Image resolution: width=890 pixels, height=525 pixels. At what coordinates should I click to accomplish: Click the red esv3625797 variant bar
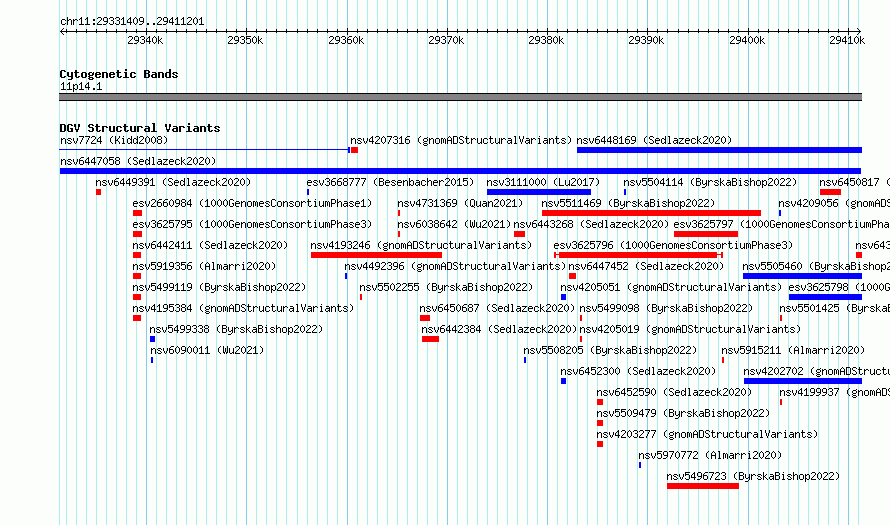[x=706, y=234]
